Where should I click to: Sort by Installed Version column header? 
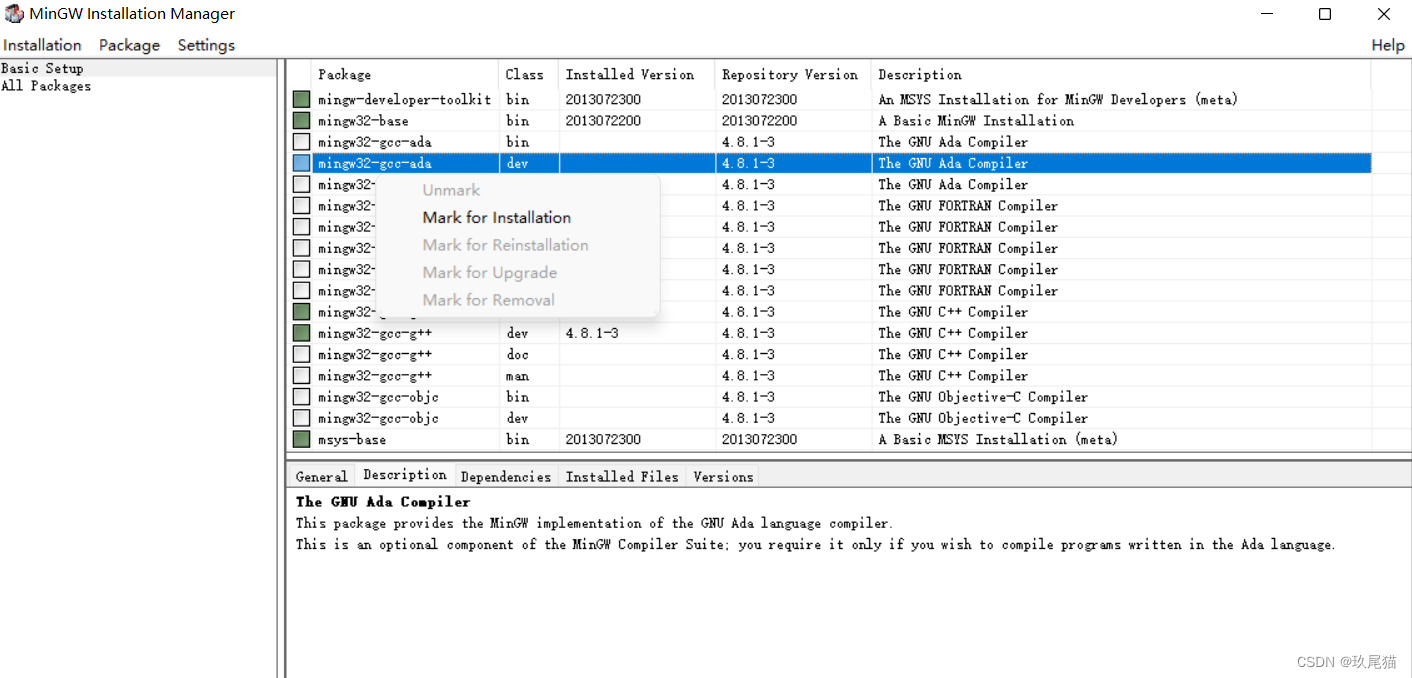click(x=636, y=74)
